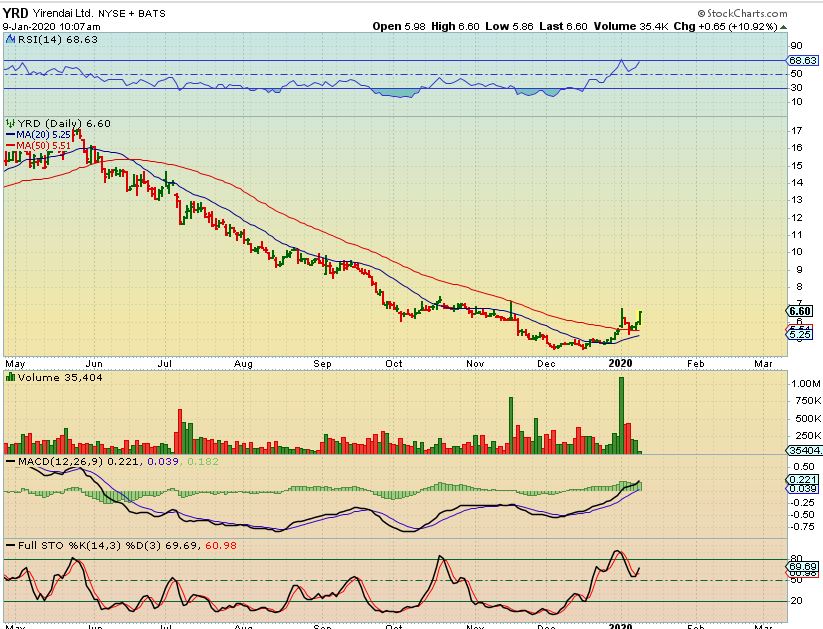Viewport: 823px width, 629px height.
Task: Click the green bars icon beside Volume 35,404
Action: pyautogui.click(x=10, y=377)
